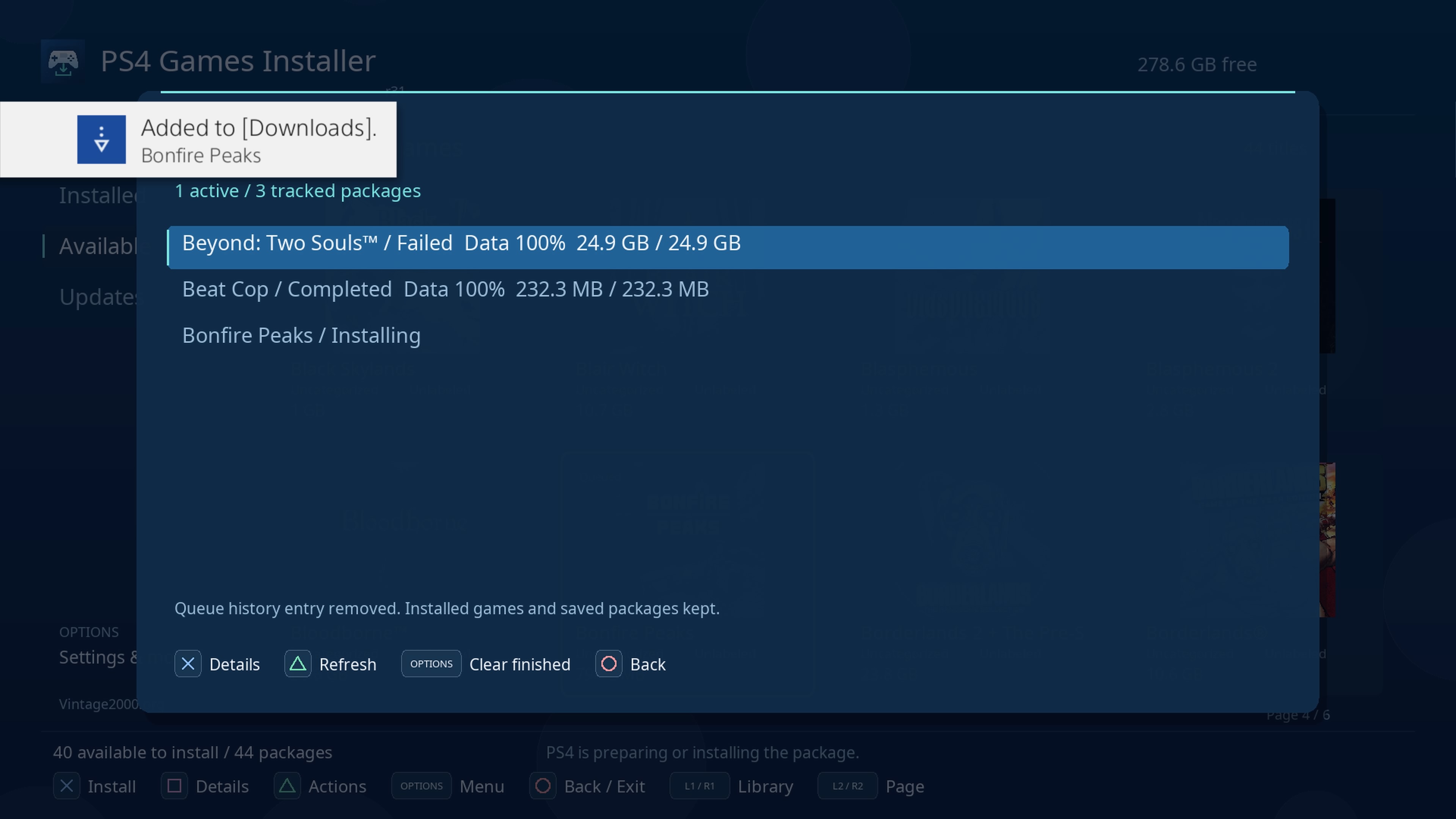Click the Added to Downloads notification text

click(x=259, y=128)
